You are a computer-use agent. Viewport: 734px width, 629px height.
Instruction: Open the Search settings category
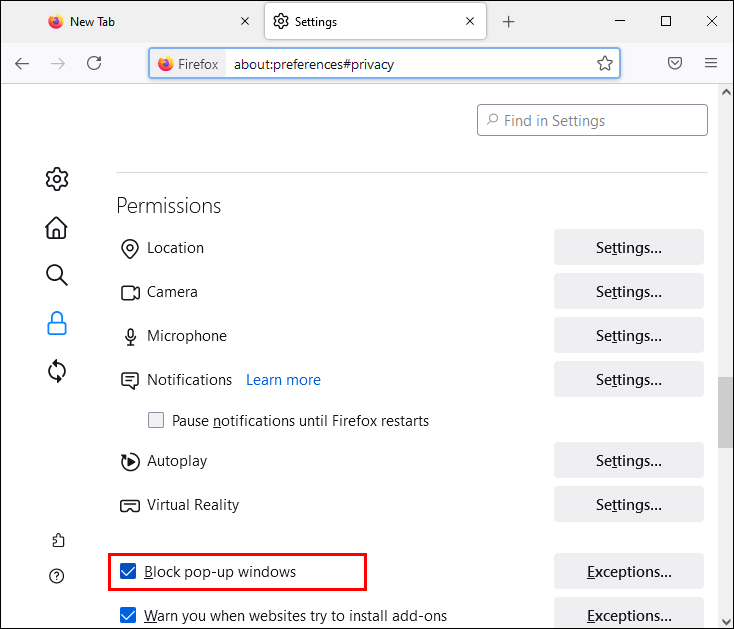pos(57,275)
